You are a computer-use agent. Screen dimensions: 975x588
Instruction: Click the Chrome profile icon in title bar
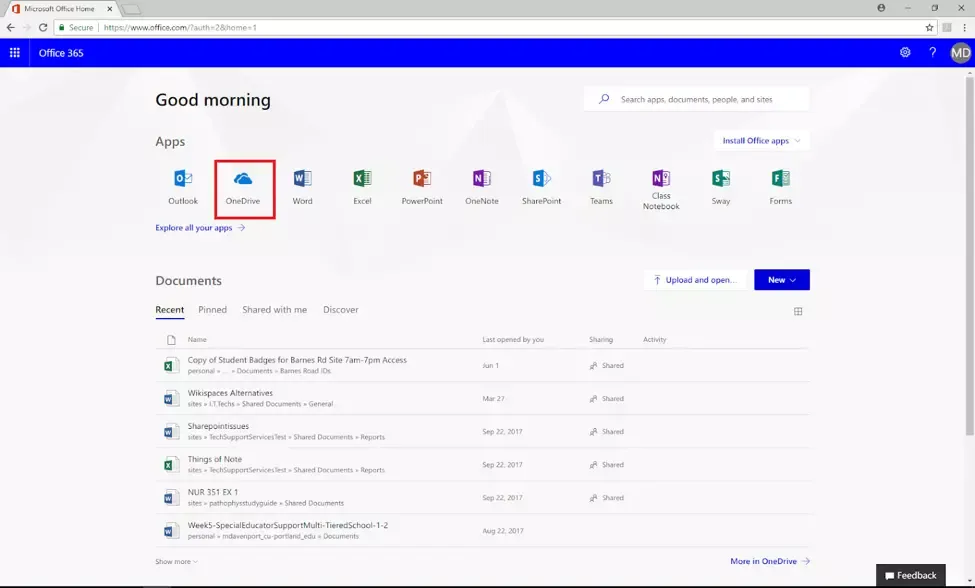coord(881,8)
